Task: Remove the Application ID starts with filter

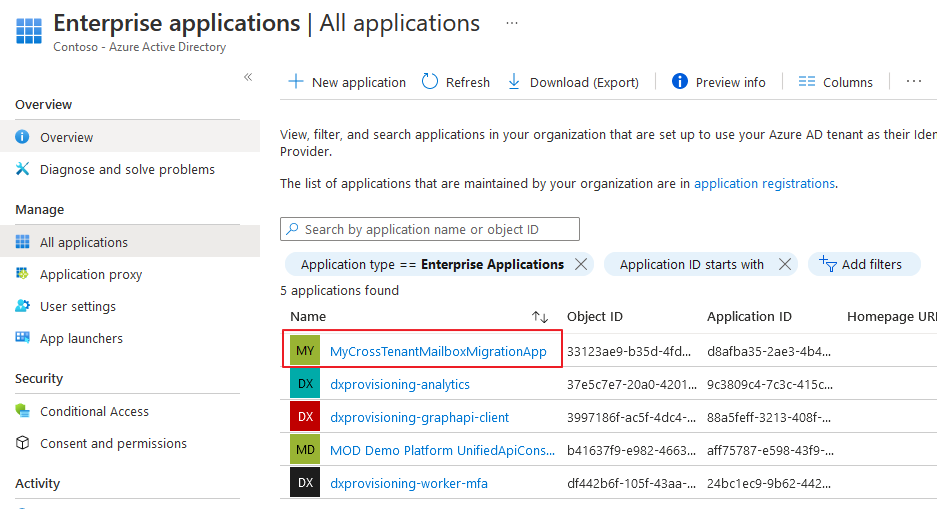Action: point(785,264)
